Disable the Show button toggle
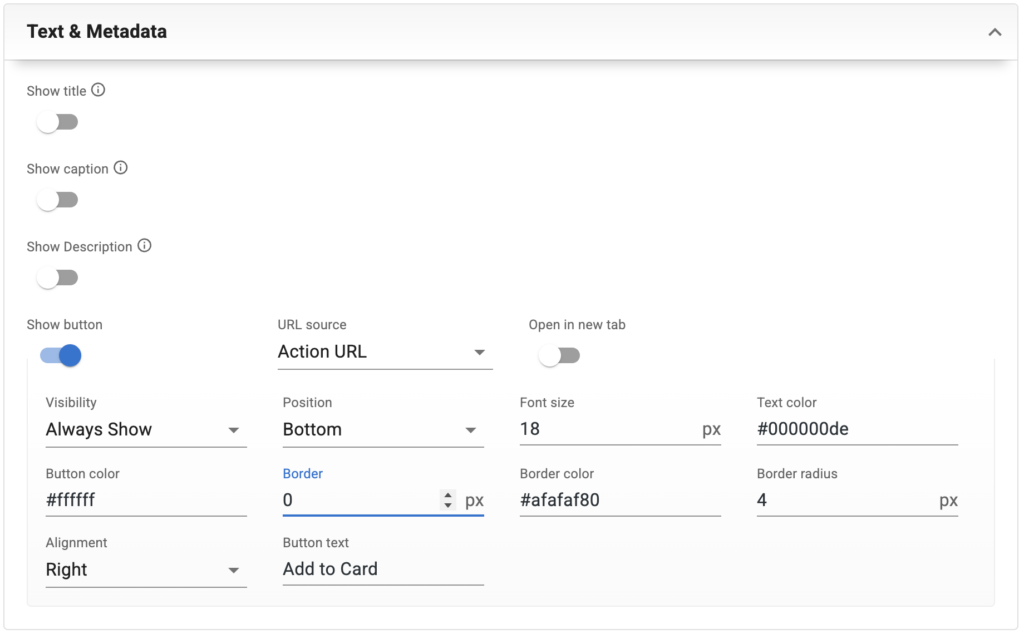 tap(60, 355)
